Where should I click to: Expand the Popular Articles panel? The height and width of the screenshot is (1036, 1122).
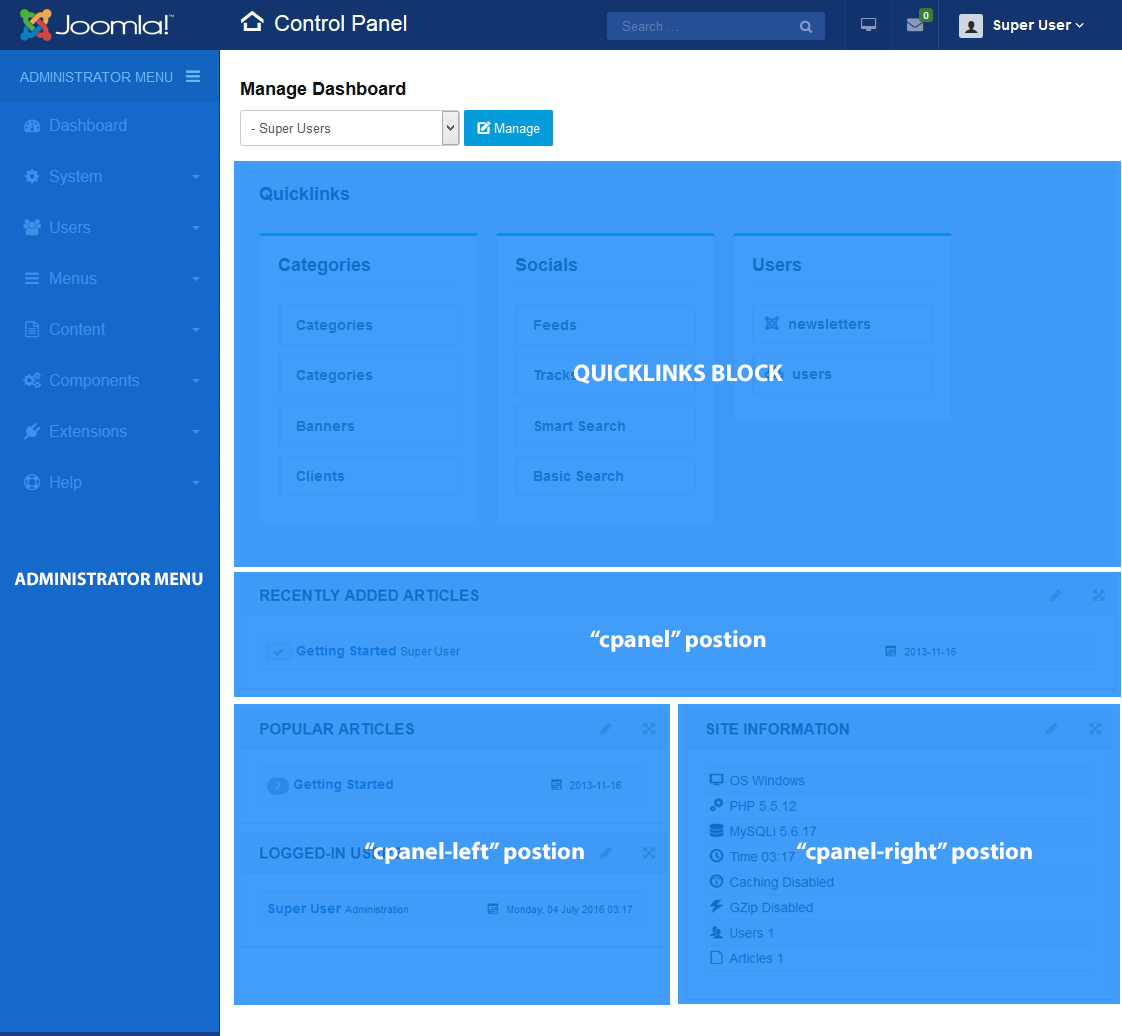(x=649, y=729)
